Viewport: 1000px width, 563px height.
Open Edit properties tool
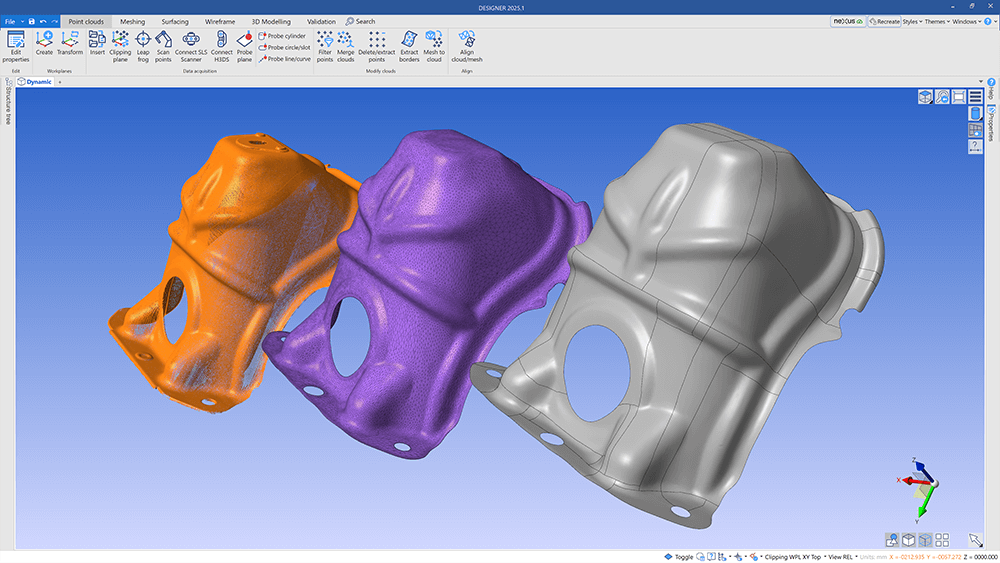coord(15,47)
